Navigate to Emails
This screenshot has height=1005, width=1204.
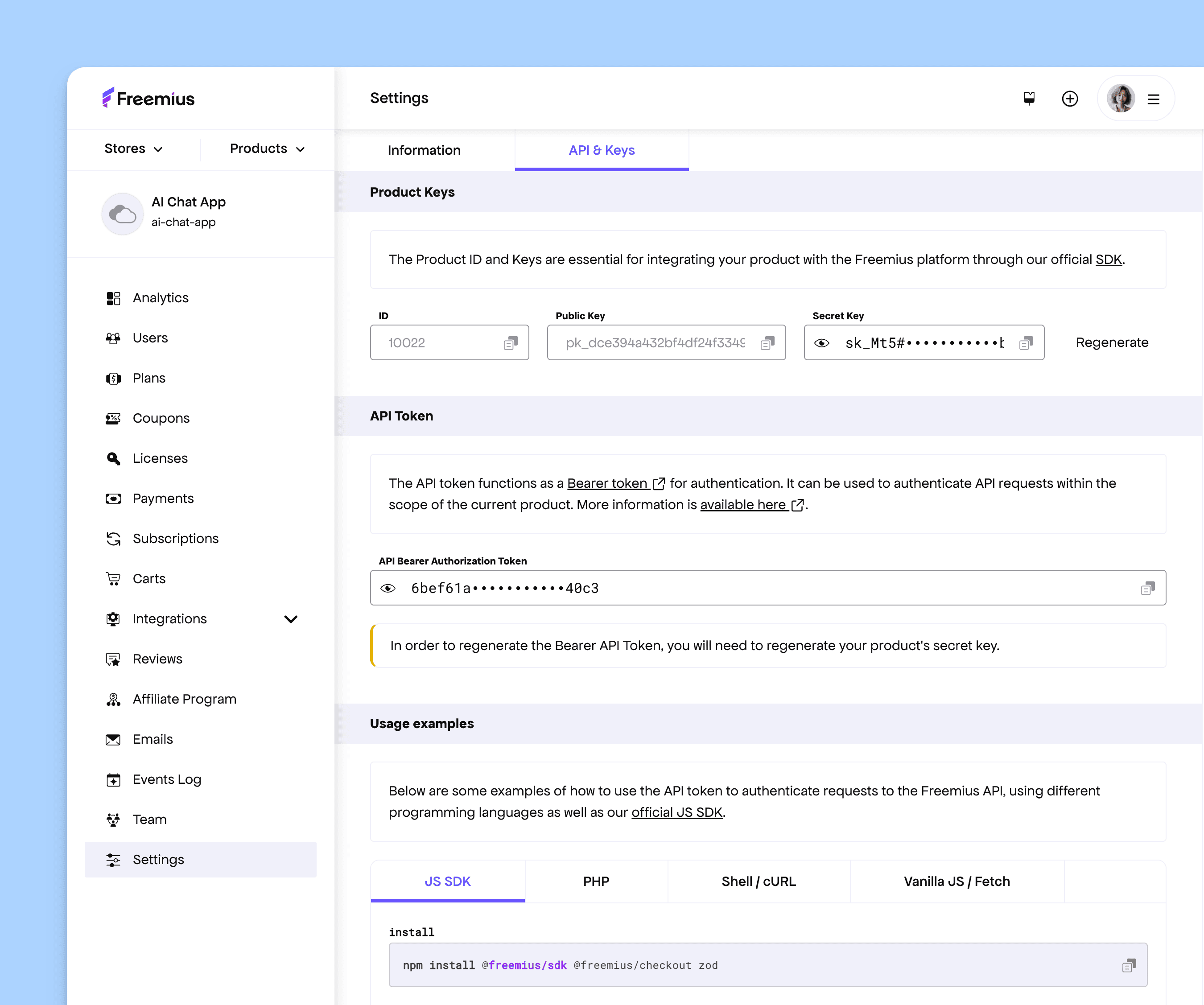[201, 740]
